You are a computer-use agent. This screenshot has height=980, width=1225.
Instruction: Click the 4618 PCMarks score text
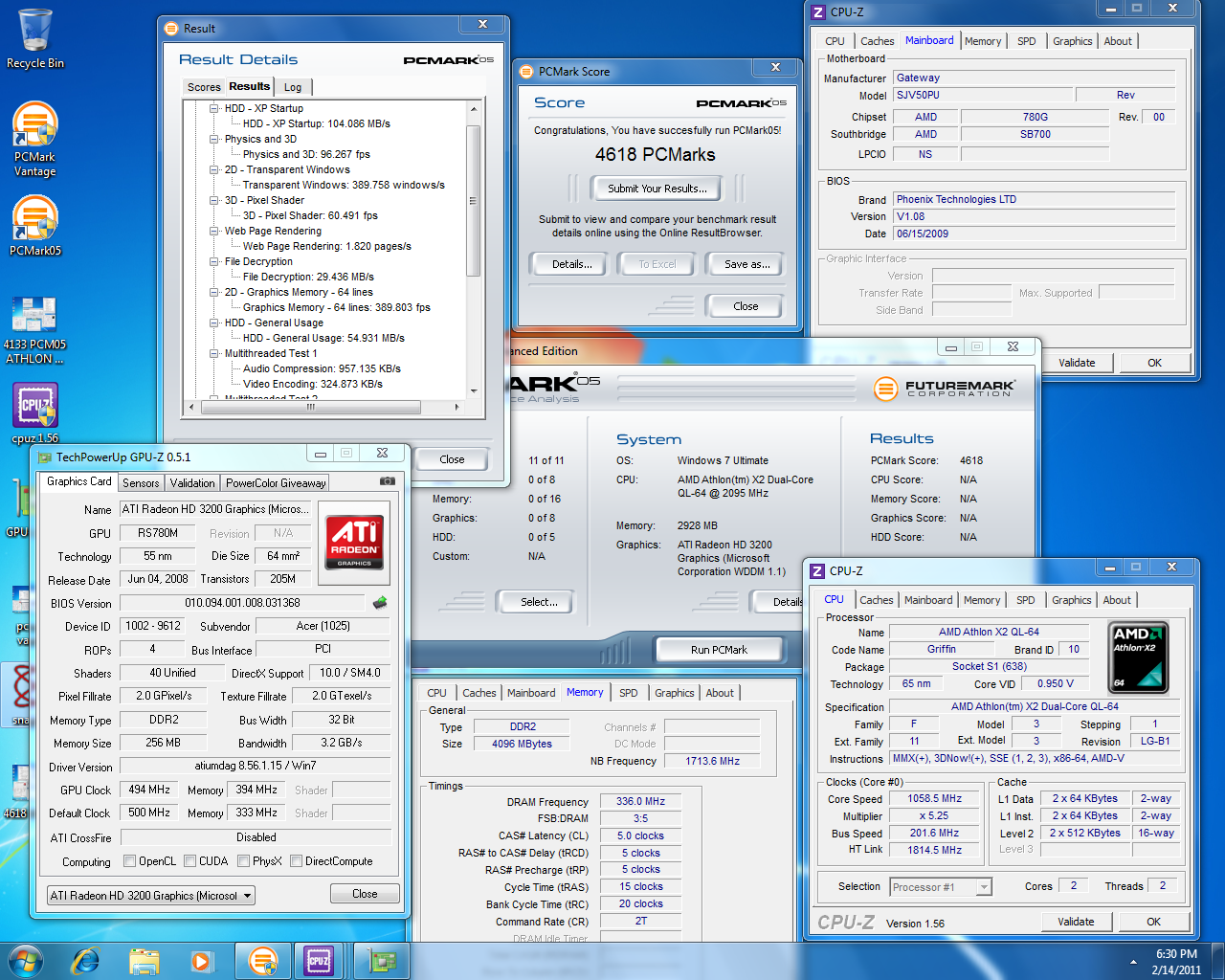[x=655, y=154]
